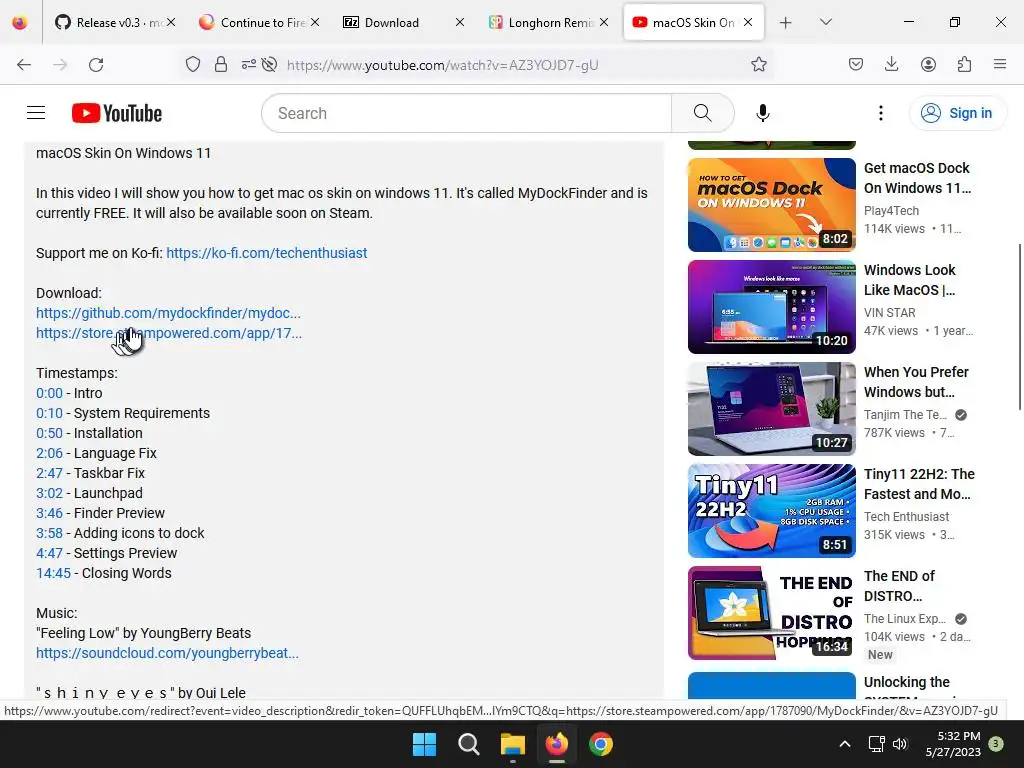The image size is (1024, 768).
Task: List all tabs dropdown arrow
Action: point(825,22)
